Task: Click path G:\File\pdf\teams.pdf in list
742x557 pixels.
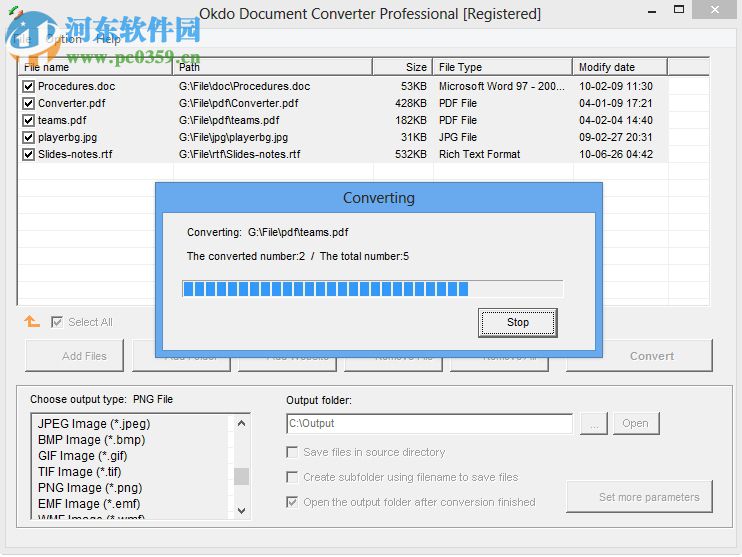Action: tap(229, 120)
